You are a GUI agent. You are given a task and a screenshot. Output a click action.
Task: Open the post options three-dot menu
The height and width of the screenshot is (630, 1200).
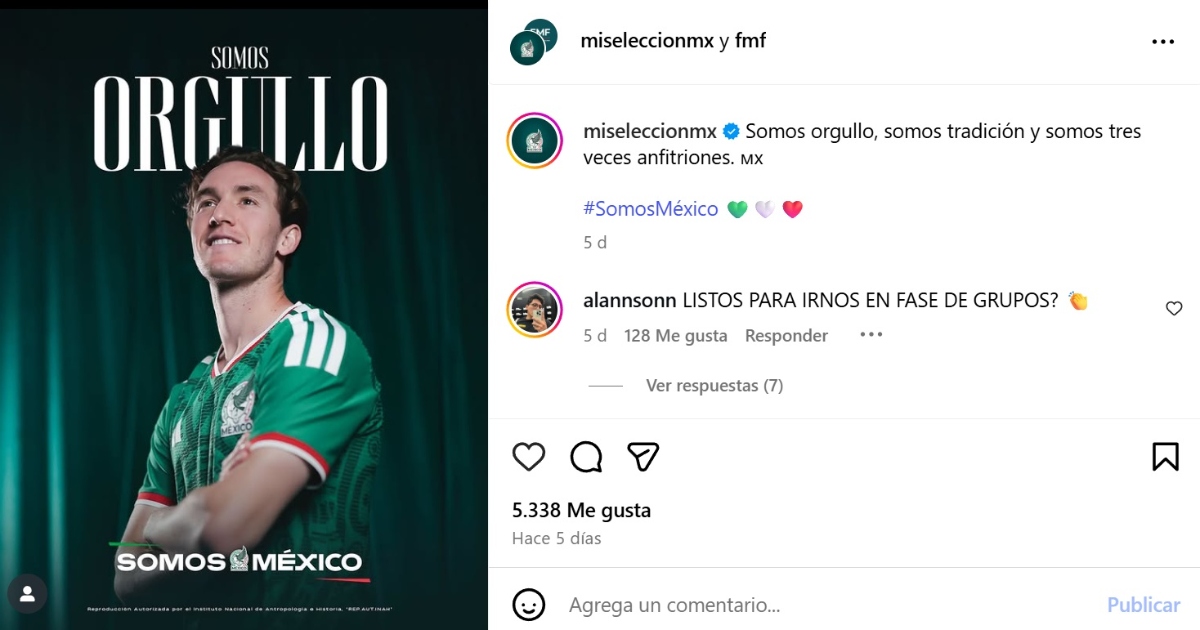click(1163, 41)
